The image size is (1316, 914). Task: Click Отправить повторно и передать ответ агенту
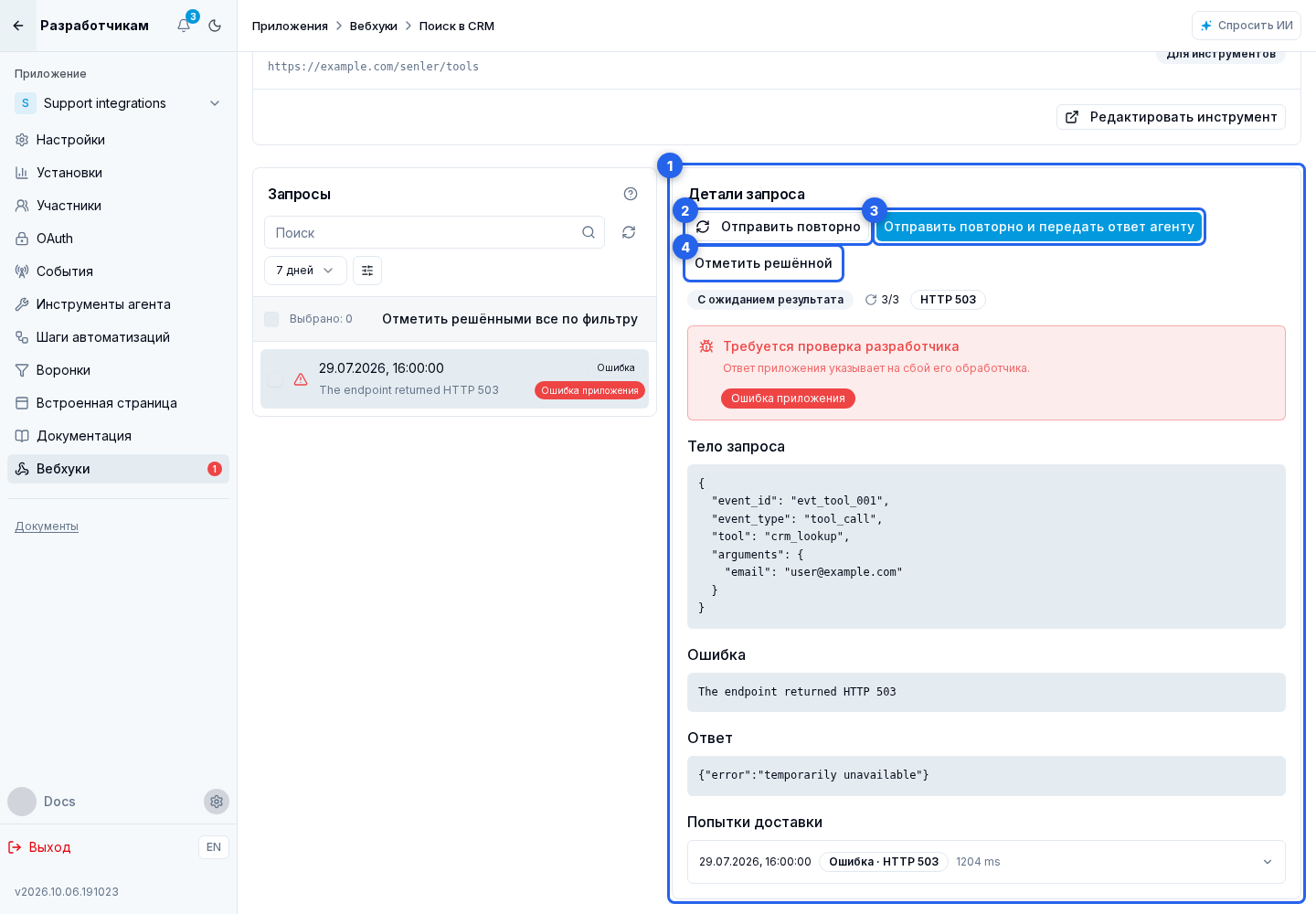point(1039,227)
